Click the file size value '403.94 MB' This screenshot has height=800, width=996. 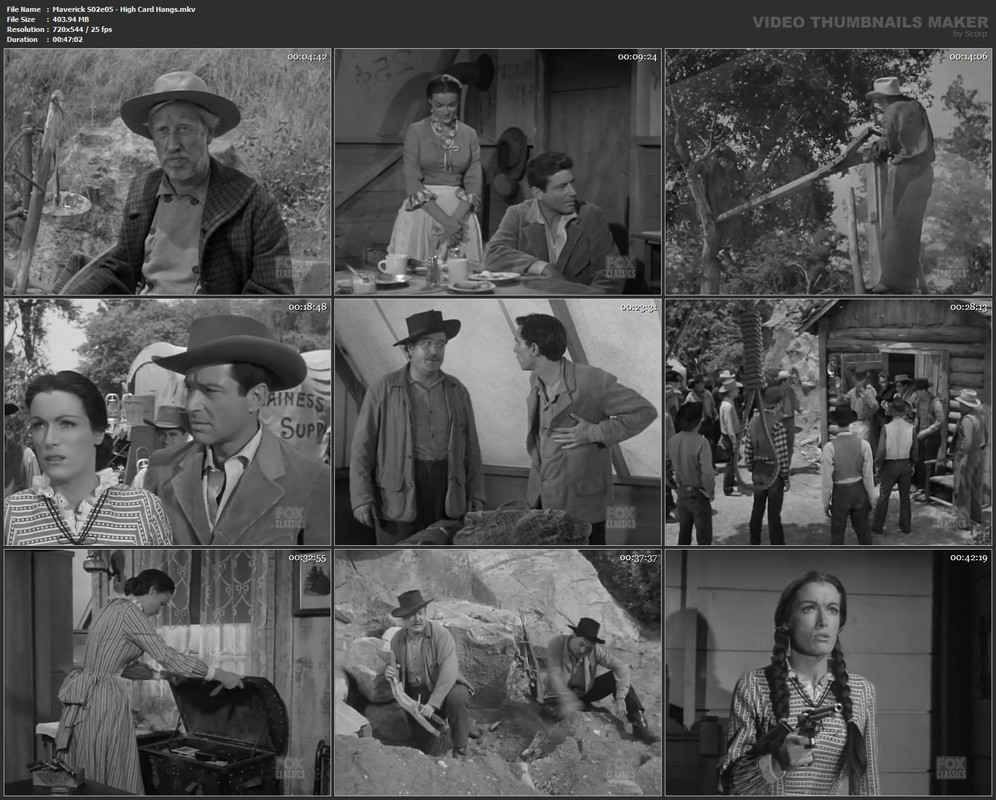(71, 20)
